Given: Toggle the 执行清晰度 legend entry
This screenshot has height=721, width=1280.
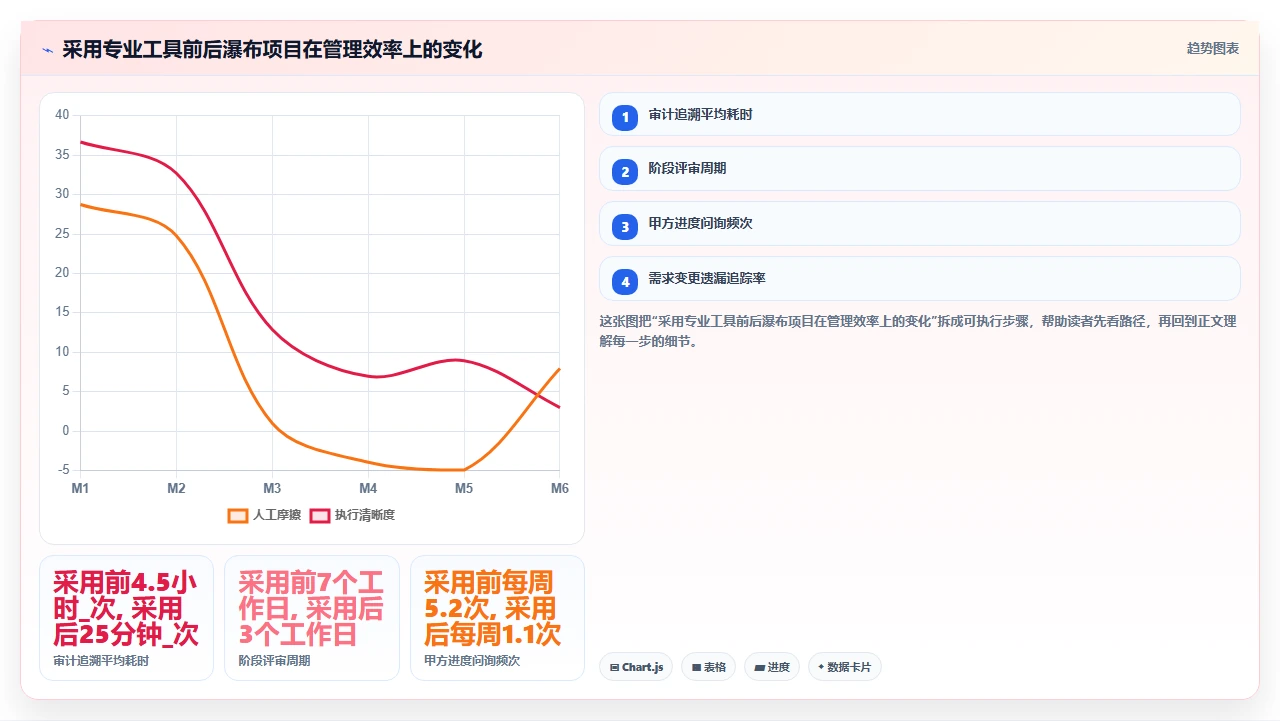Looking at the screenshot, I should pos(352,515).
